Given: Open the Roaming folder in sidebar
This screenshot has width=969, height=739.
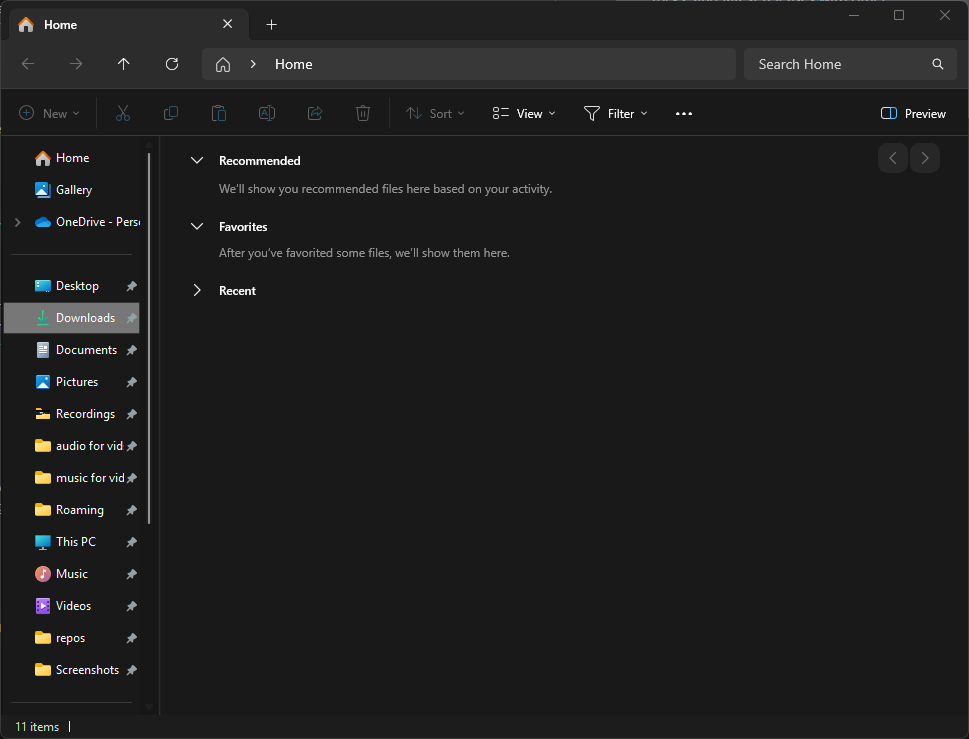Looking at the screenshot, I should 72,510.
